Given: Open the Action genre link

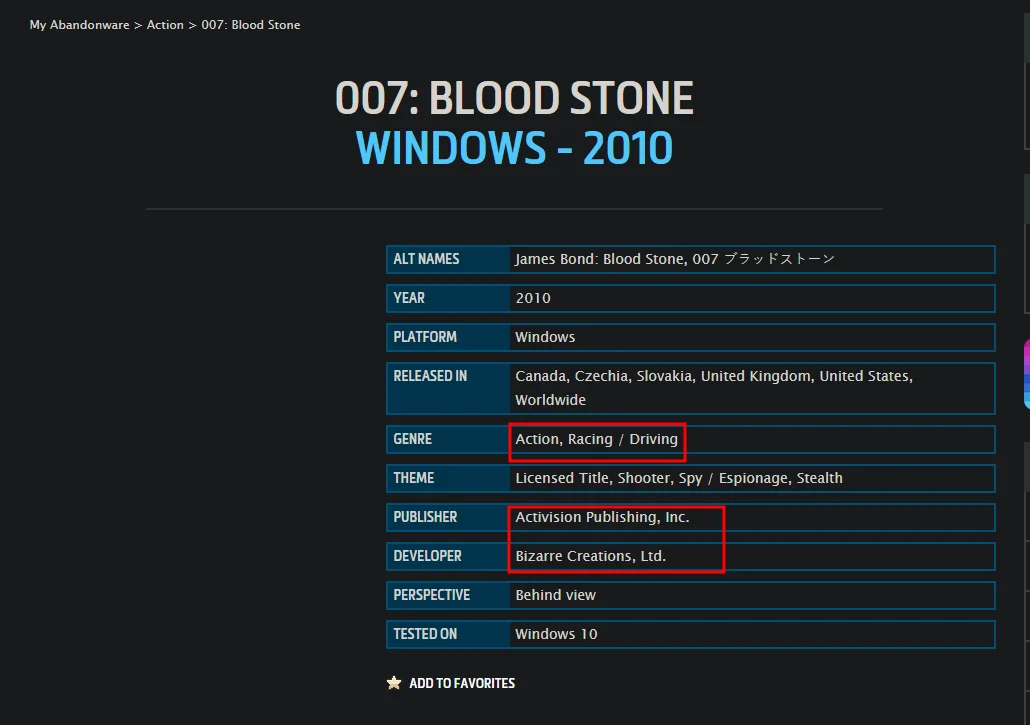Looking at the screenshot, I should pyautogui.click(x=537, y=439).
